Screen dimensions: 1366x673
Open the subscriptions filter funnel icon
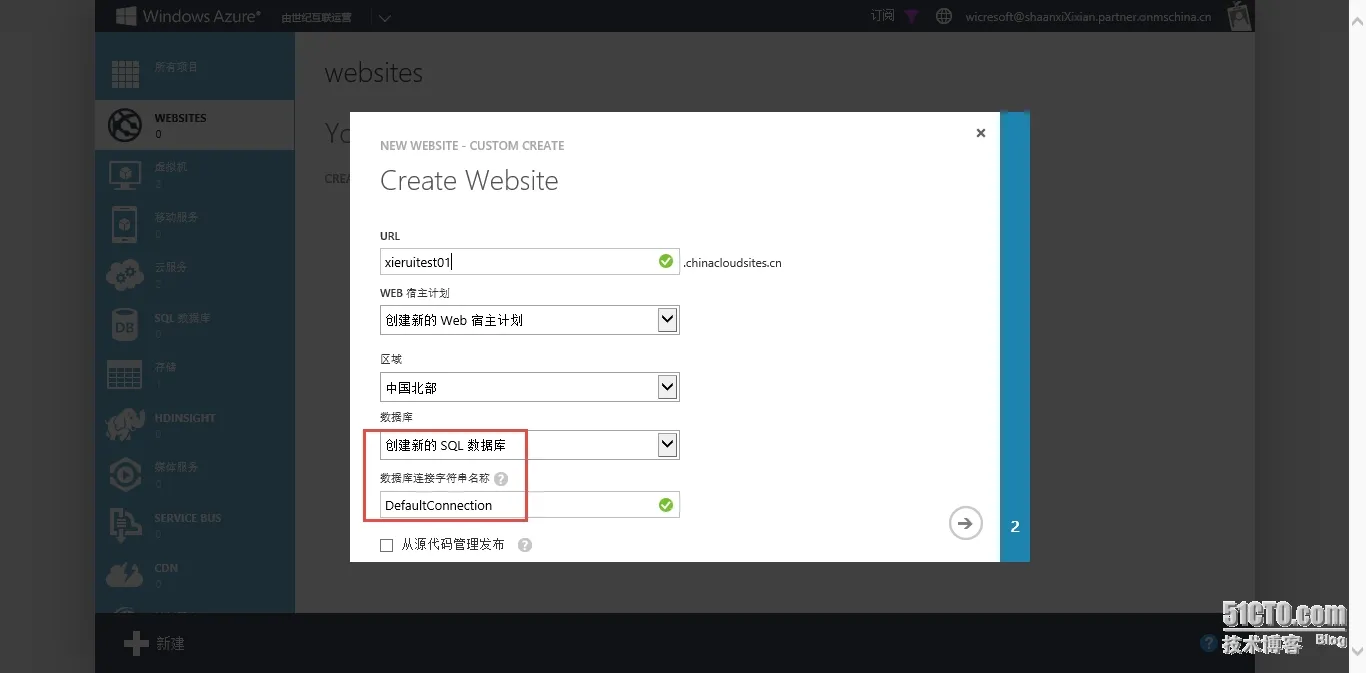pyautogui.click(x=911, y=16)
